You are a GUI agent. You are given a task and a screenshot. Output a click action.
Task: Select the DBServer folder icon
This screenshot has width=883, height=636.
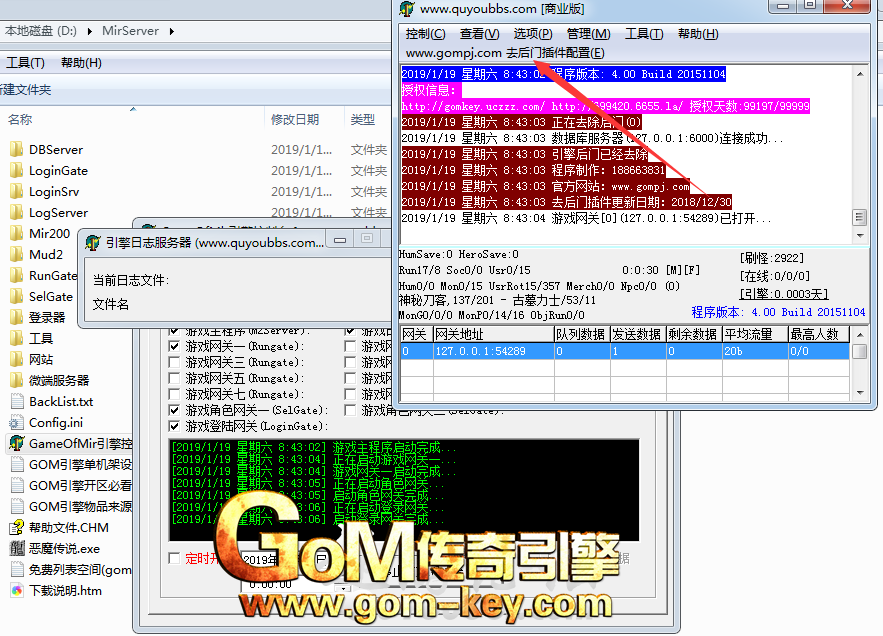click(16, 149)
